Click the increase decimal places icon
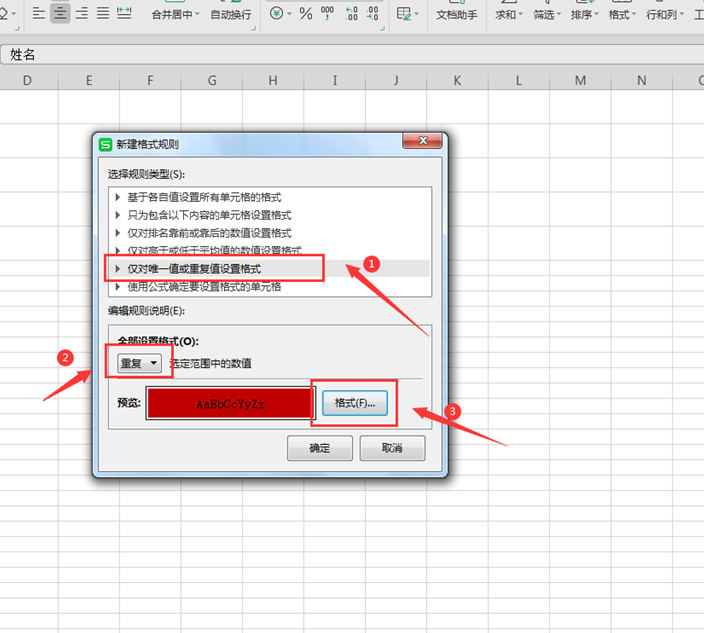704x633 pixels. pyautogui.click(x=352, y=13)
